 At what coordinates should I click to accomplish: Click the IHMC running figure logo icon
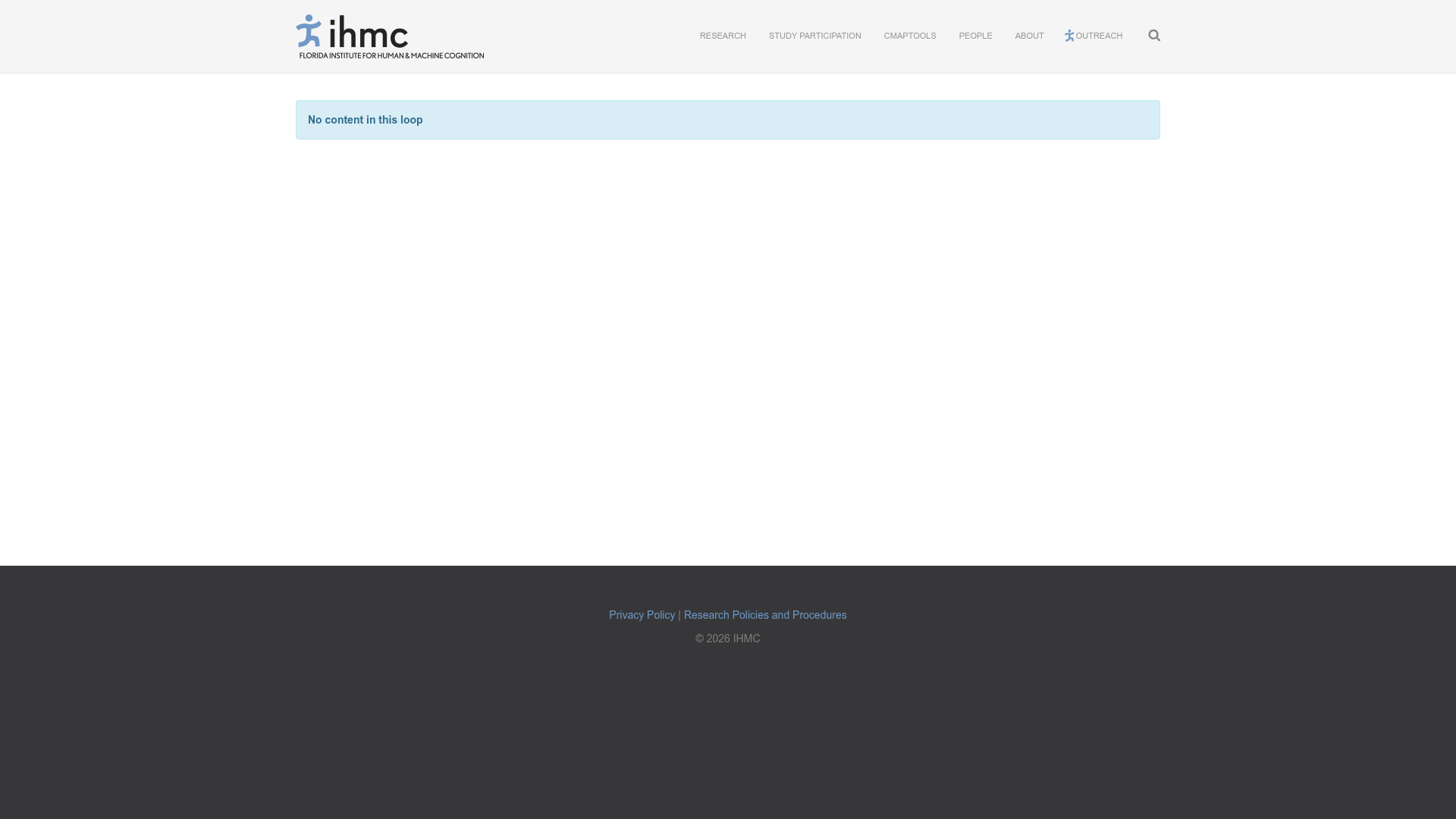pos(309,31)
